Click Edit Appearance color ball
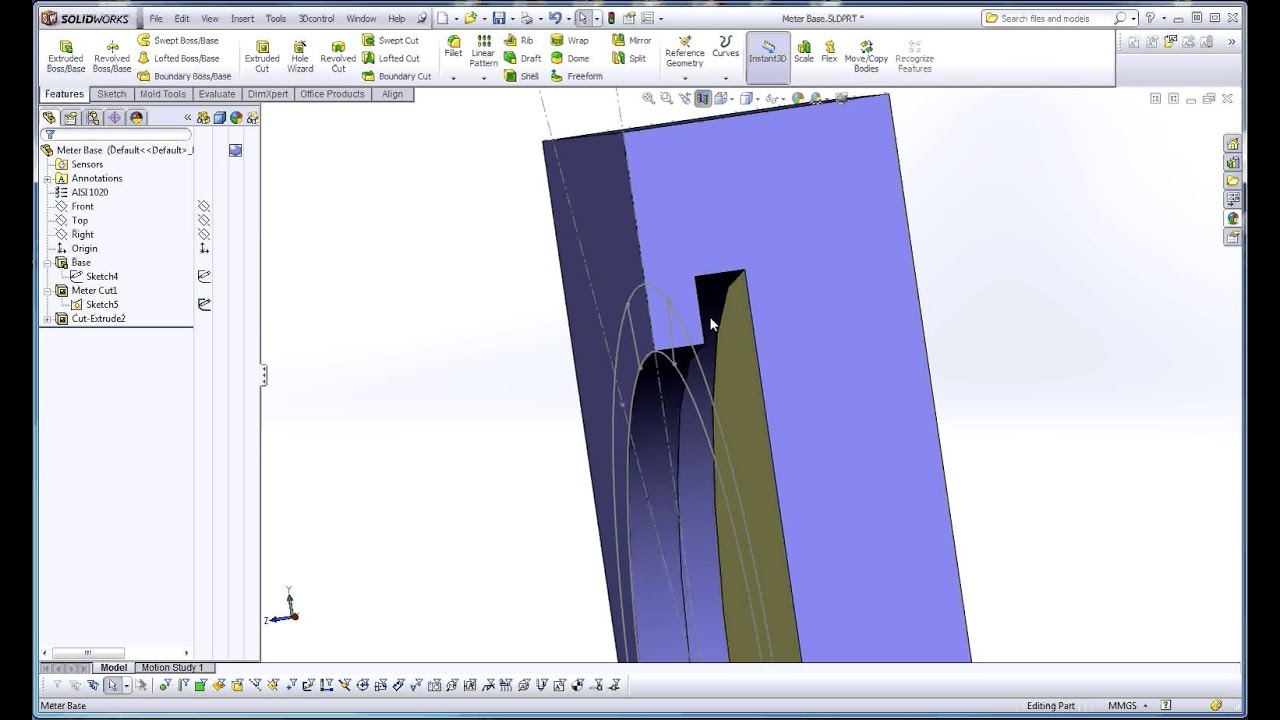This screenshot has width=1280, height=720. click(798, 98)
